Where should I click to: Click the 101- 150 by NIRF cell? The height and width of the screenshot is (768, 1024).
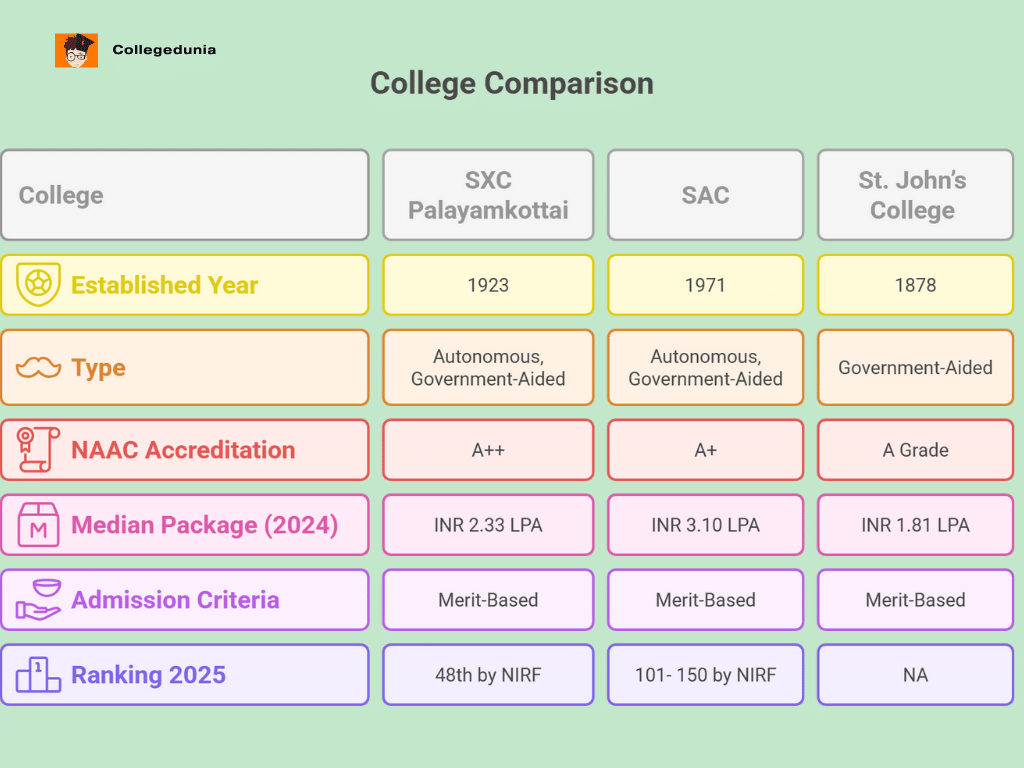click(x=705, y=675)
